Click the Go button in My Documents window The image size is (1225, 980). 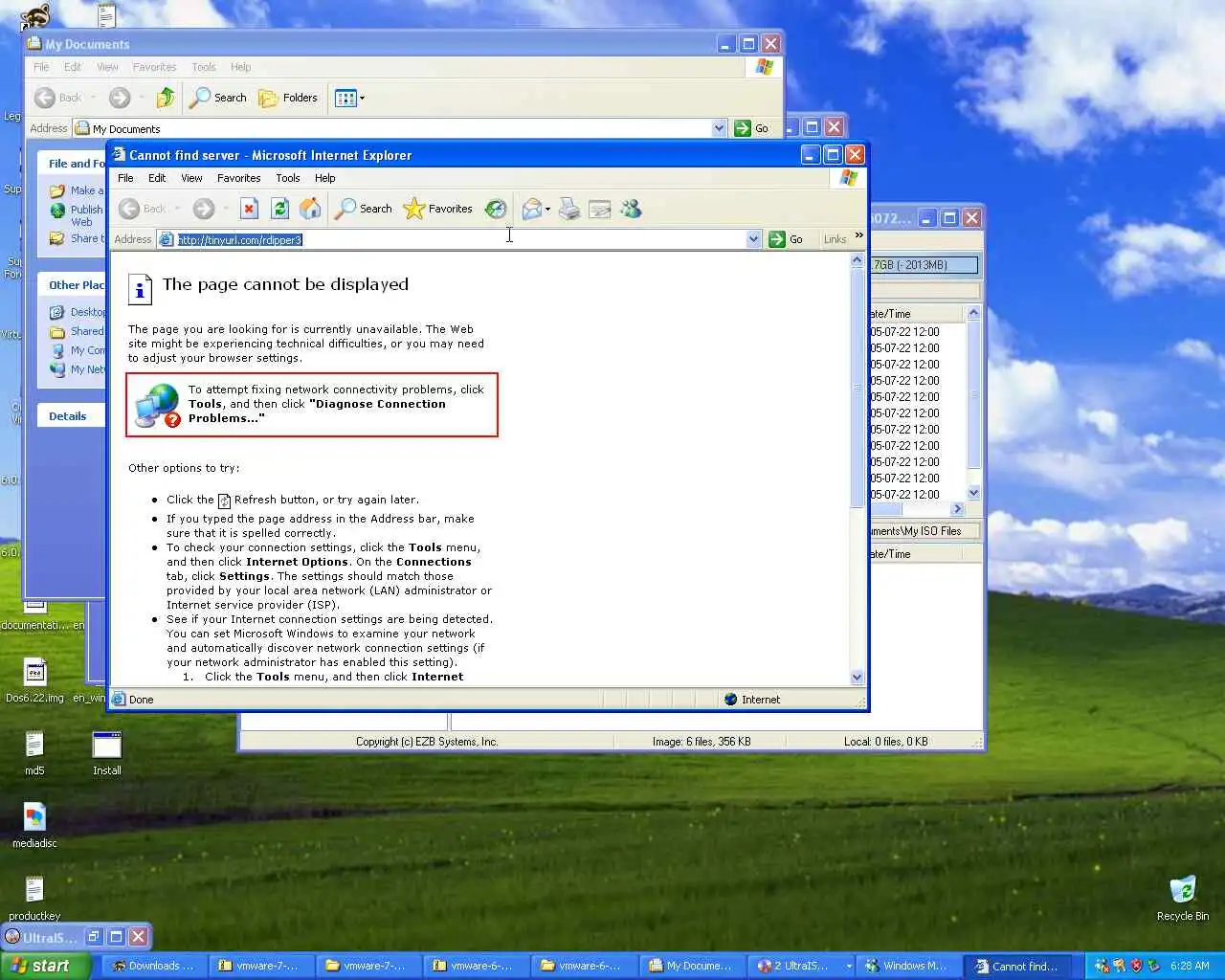pos(752,128)
